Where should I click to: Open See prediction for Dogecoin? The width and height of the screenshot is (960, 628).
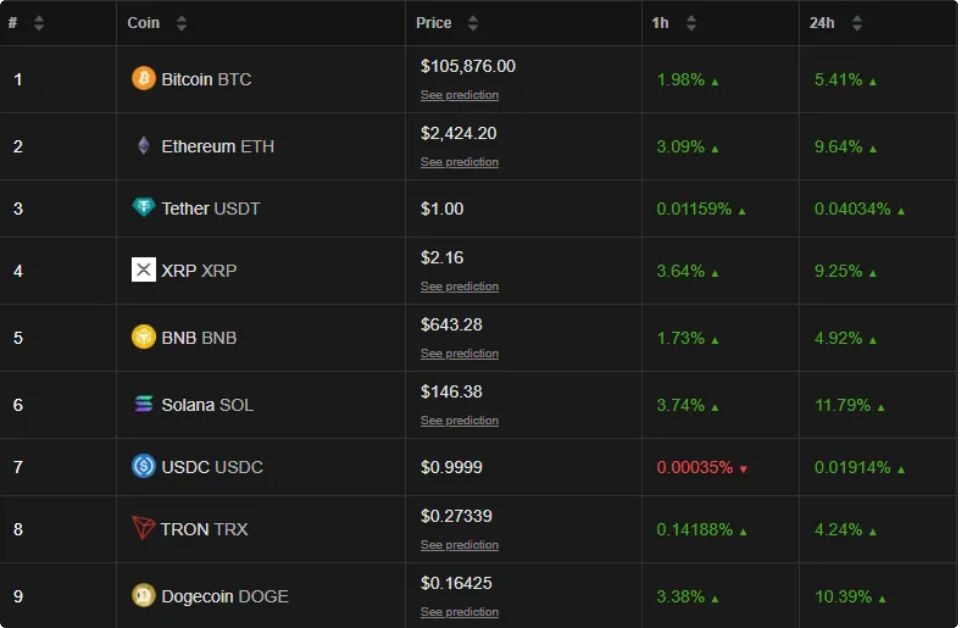457,611
